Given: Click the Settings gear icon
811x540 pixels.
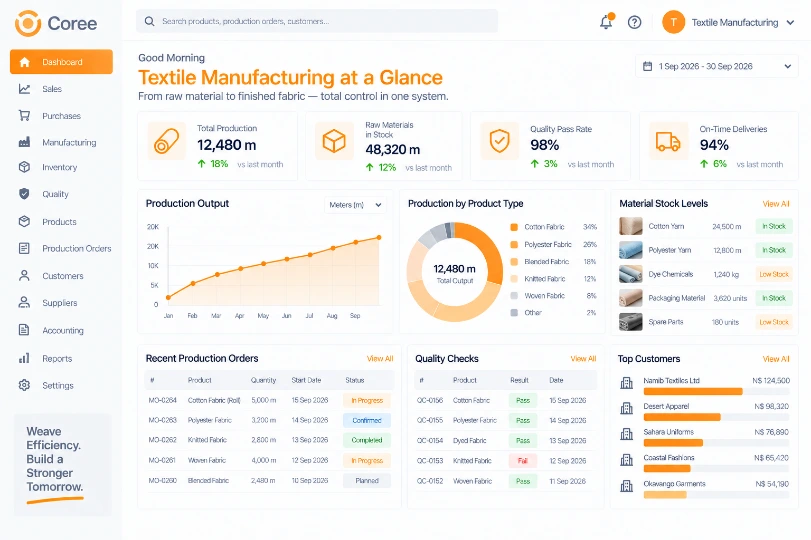Looking at the screenshot, I should tap(24, 385).
